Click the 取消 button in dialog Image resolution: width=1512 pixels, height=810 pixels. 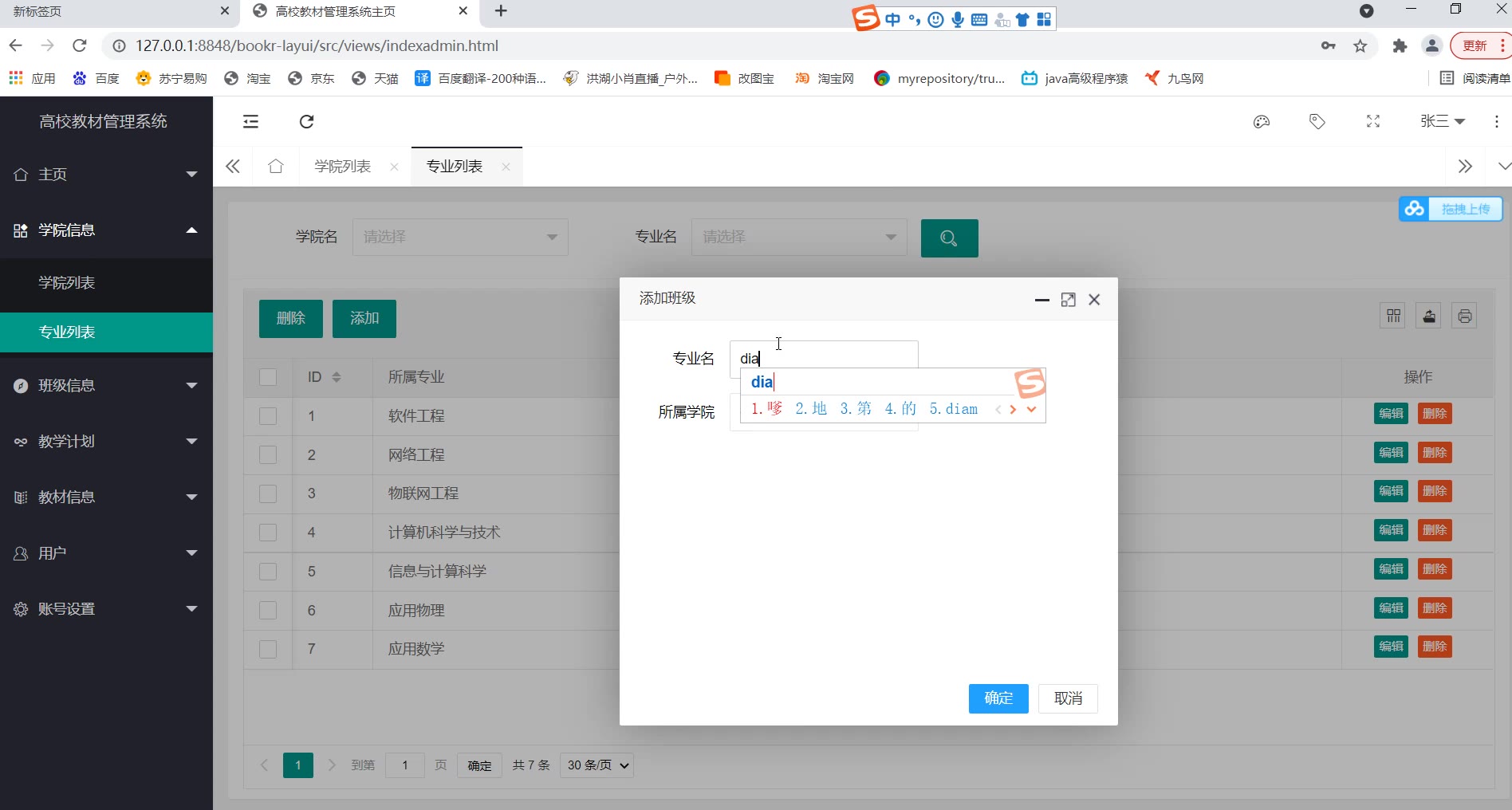click(1068, 698)
